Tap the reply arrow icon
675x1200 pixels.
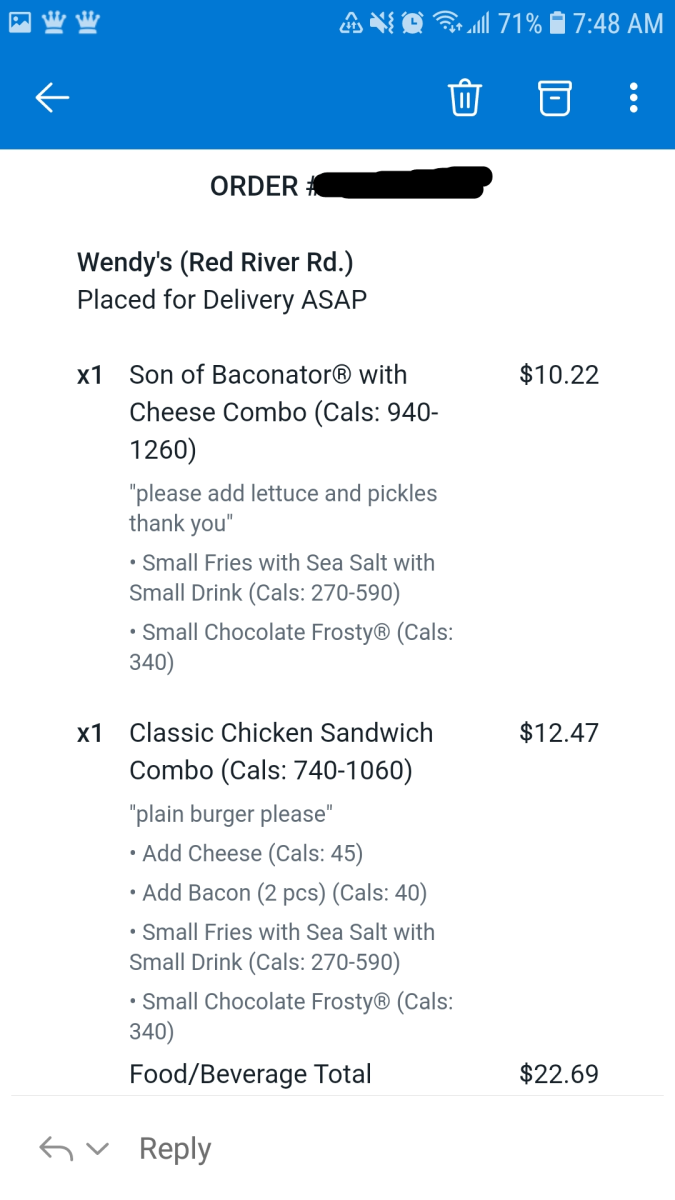[x=56, y=1149]
